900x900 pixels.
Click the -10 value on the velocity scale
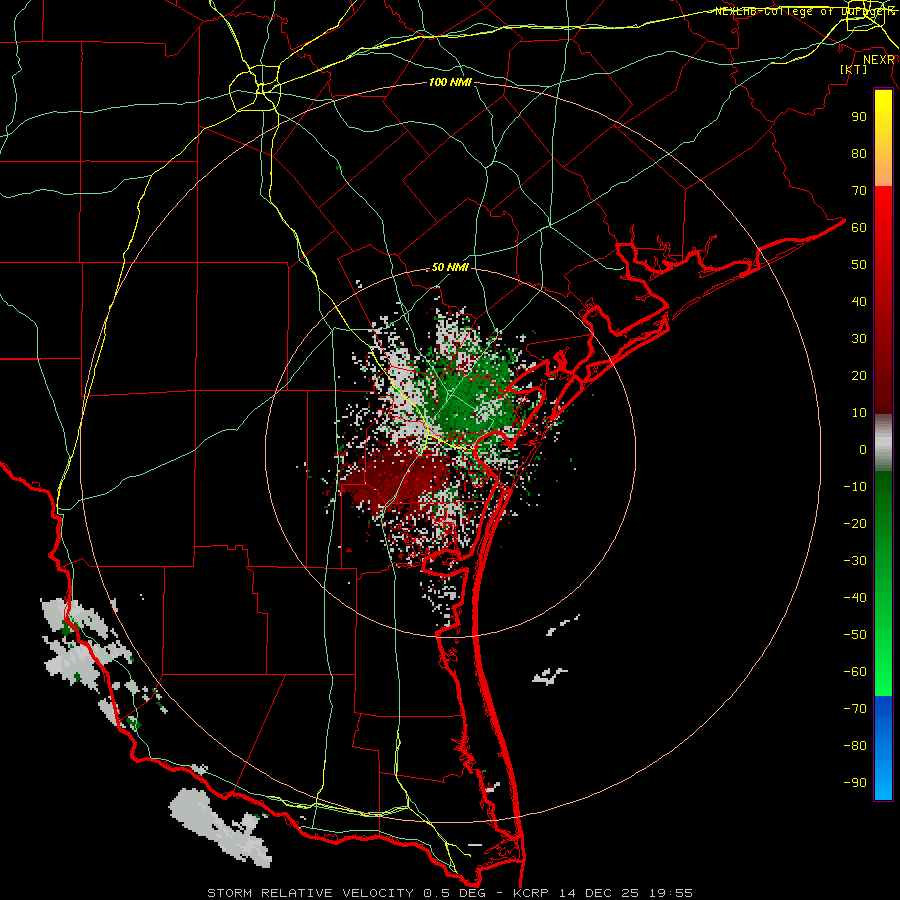pos(855,487)
